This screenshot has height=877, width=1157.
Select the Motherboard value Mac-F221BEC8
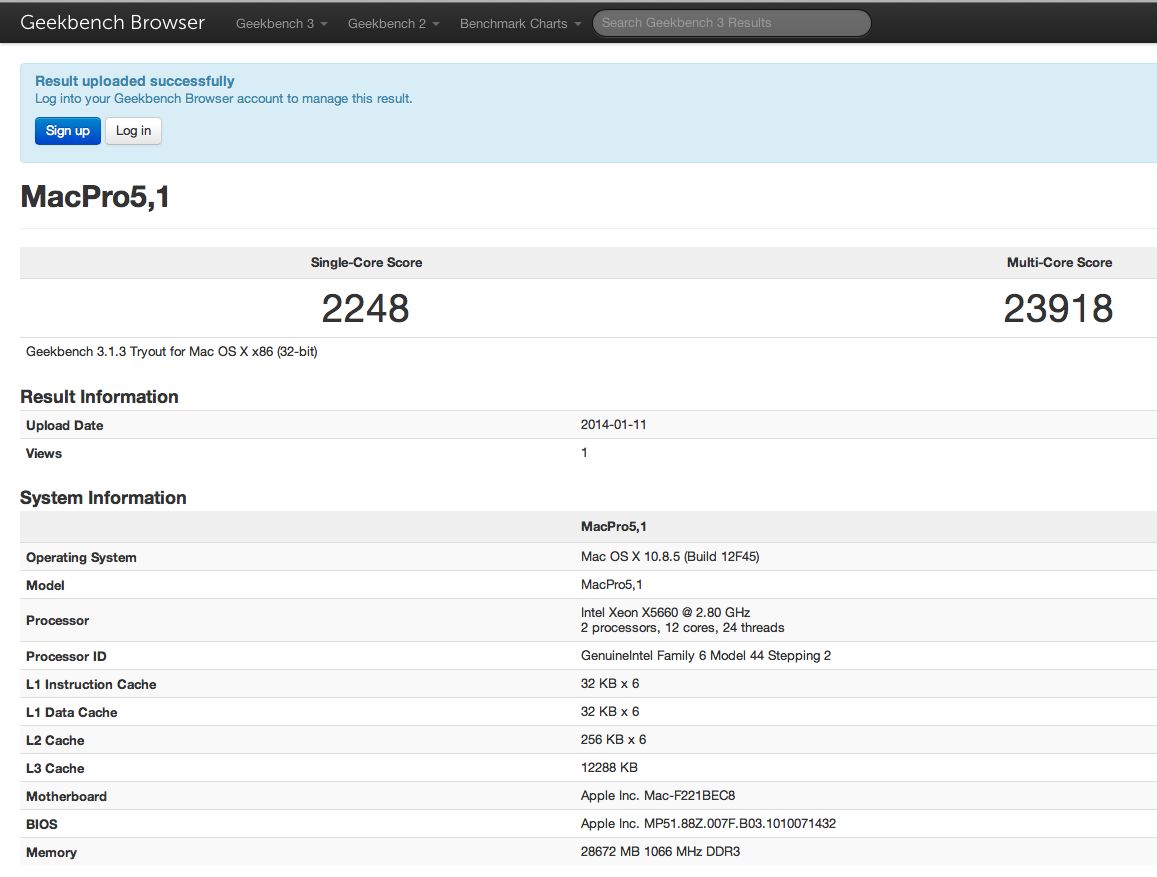point(658,796)
